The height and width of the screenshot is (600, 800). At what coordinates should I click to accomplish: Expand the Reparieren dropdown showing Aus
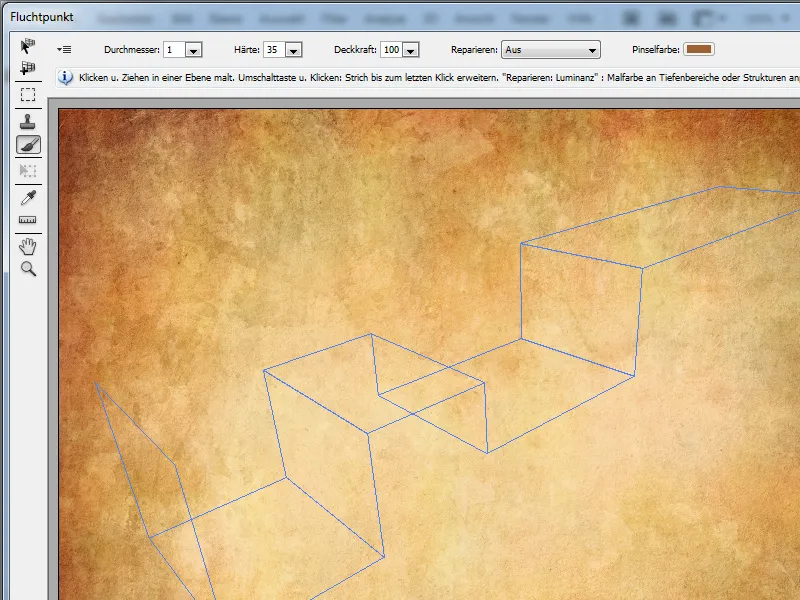coord(551,49)
